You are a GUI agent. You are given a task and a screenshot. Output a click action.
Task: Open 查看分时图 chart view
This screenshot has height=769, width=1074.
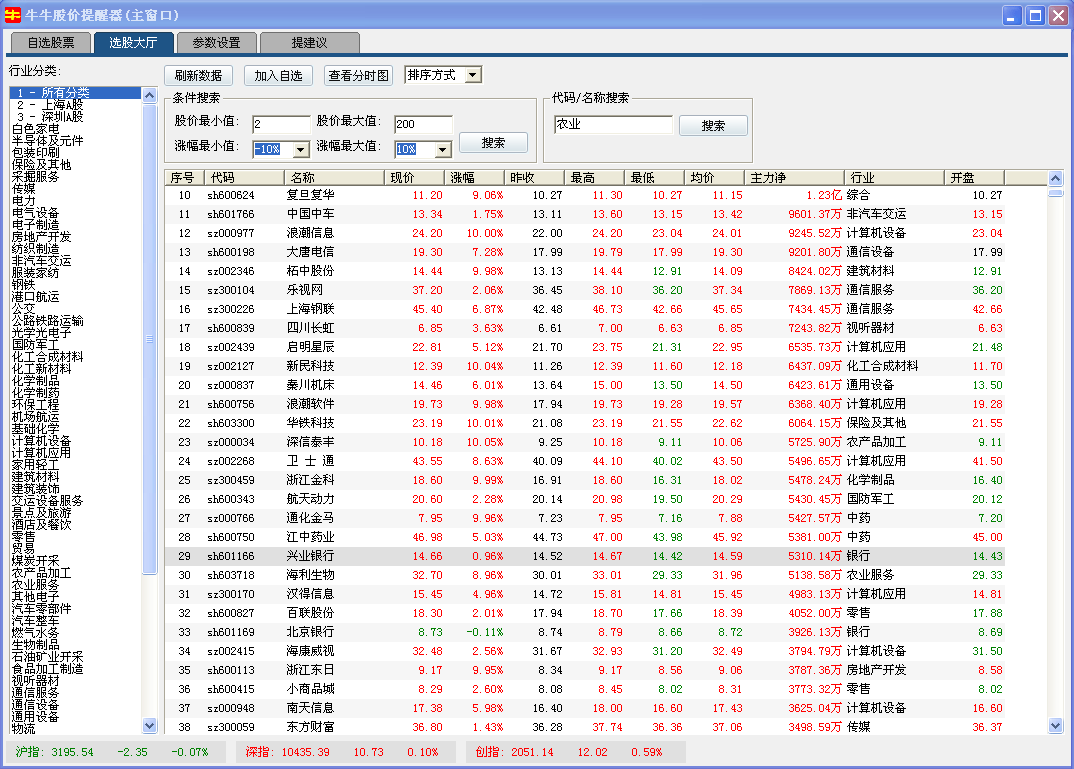pos(359,76)
